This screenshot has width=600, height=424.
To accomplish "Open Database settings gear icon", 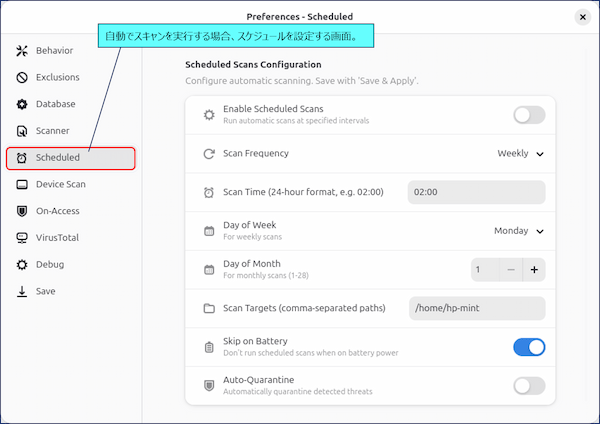I will (x=22, y=104).
